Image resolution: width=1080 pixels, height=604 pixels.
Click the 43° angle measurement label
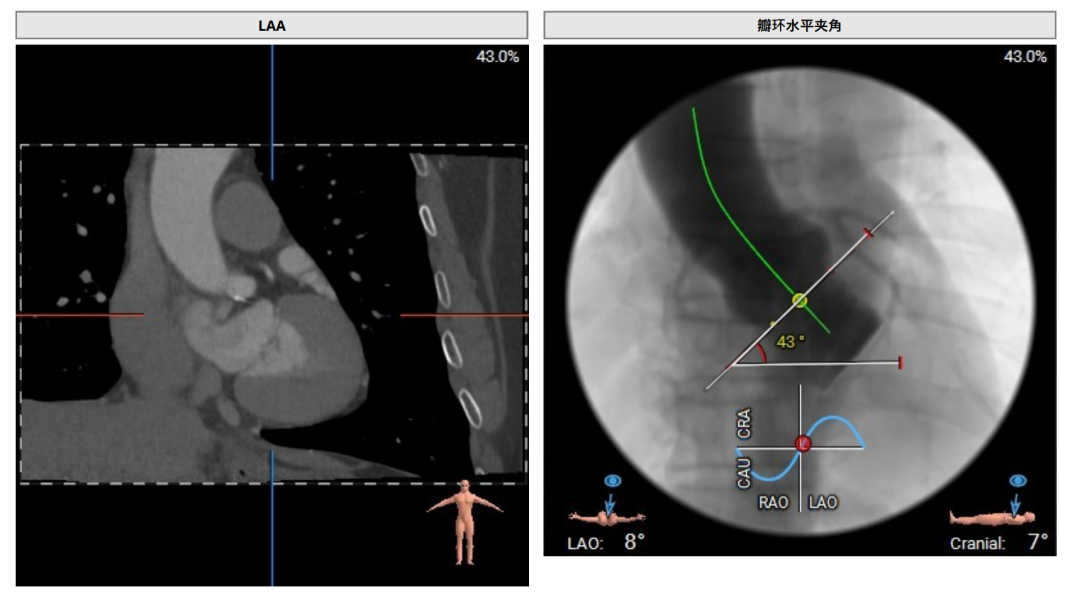pos(790,342)
